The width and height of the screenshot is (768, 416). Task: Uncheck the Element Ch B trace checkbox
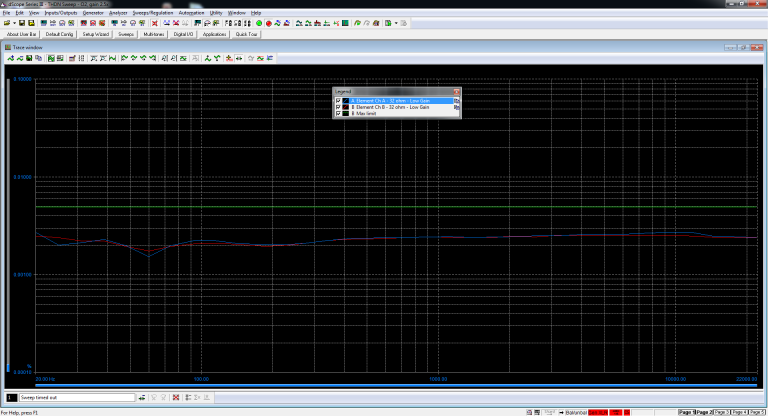[x=338, y=107]
